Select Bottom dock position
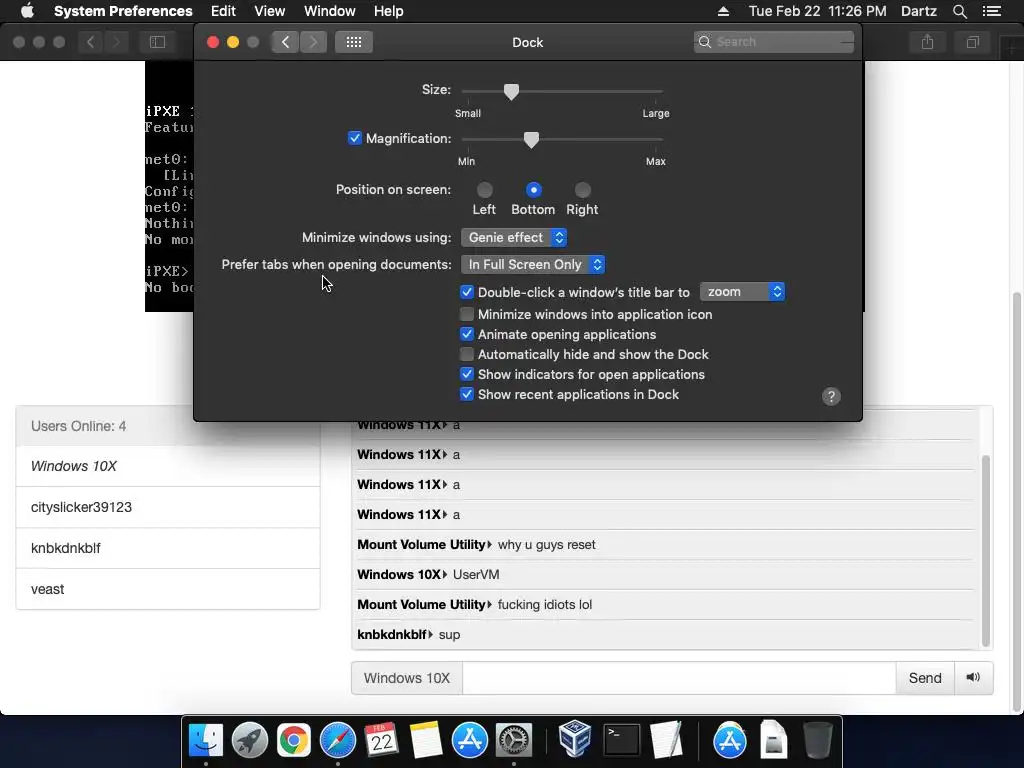Image resolution: width=1024 pixels, height=768 pixels. click(x=534, y=190)
